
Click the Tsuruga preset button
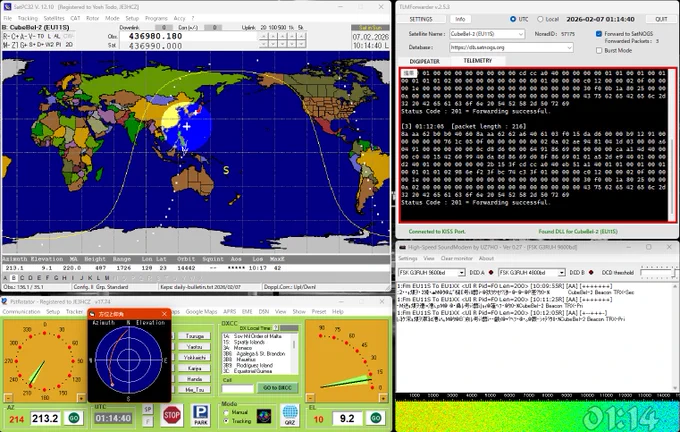pos(194,336)
